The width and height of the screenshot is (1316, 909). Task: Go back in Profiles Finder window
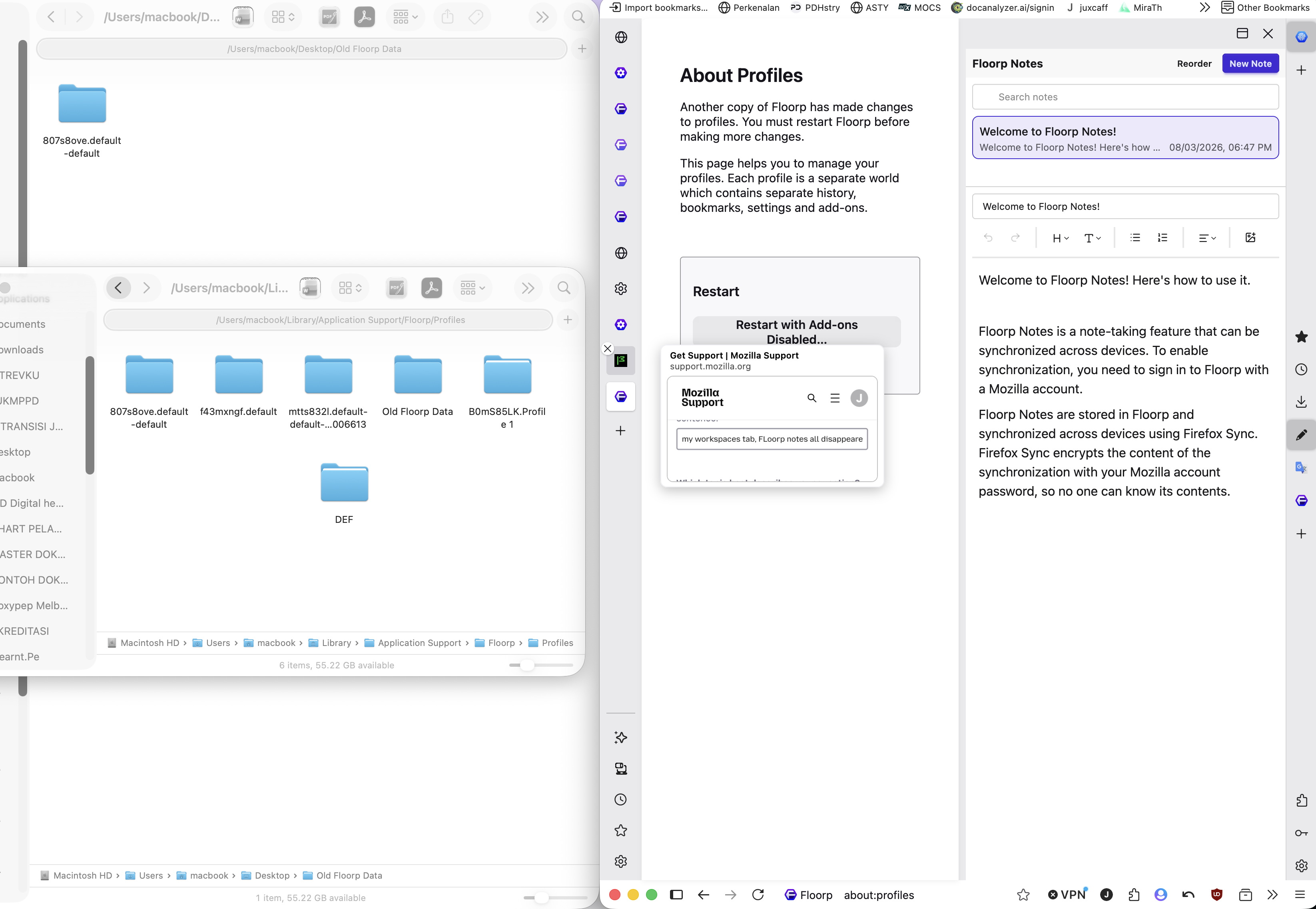118,288
